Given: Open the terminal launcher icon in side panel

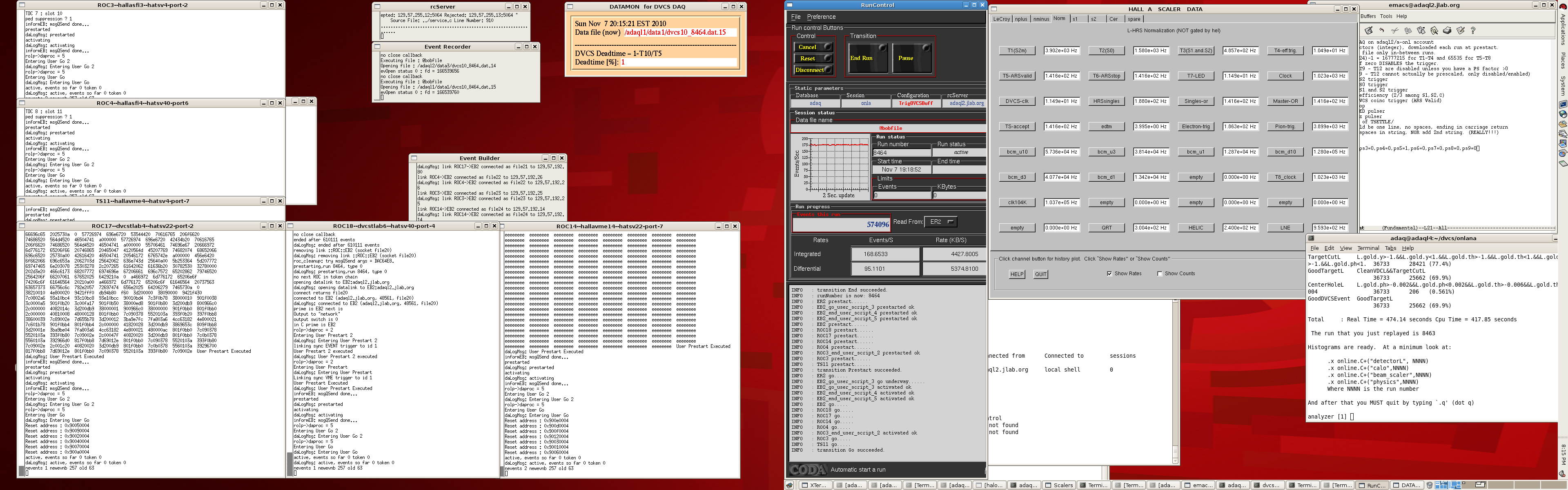Looking at the screenshot, I should click(x=1563, y=105).
